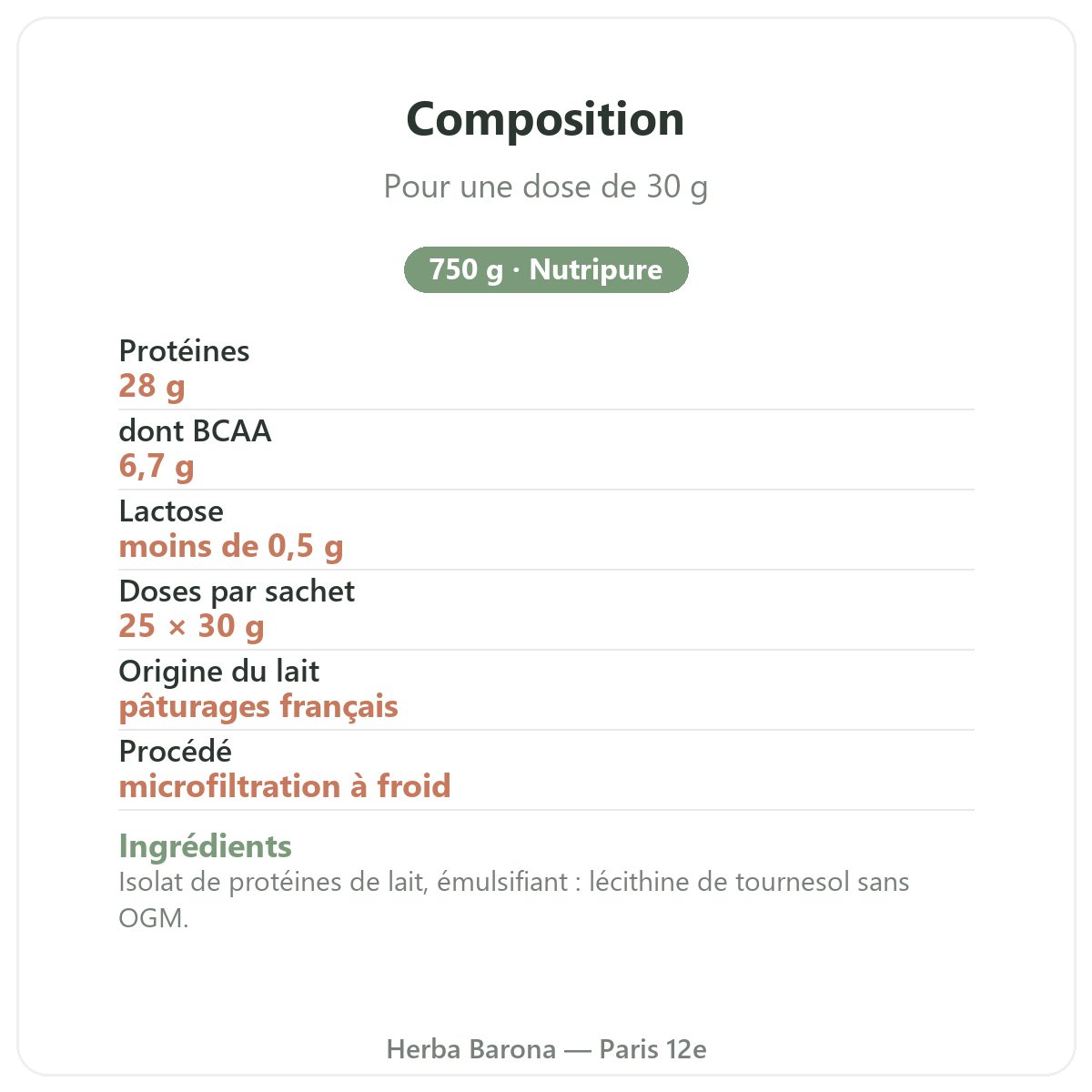Select the dont BCAA label
1092x1092 pixels.
(196, 430)
